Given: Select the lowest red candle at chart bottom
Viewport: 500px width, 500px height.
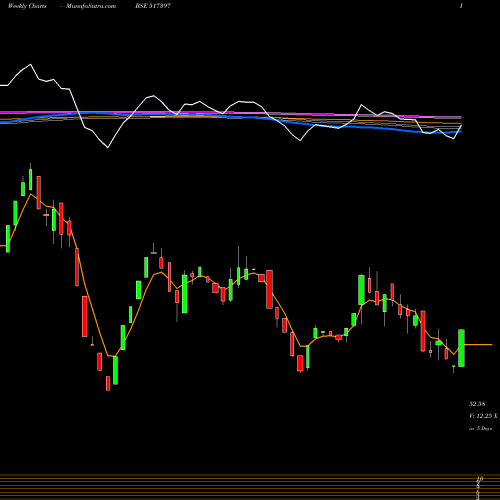Looking at the screenshot, I should 108,383.
